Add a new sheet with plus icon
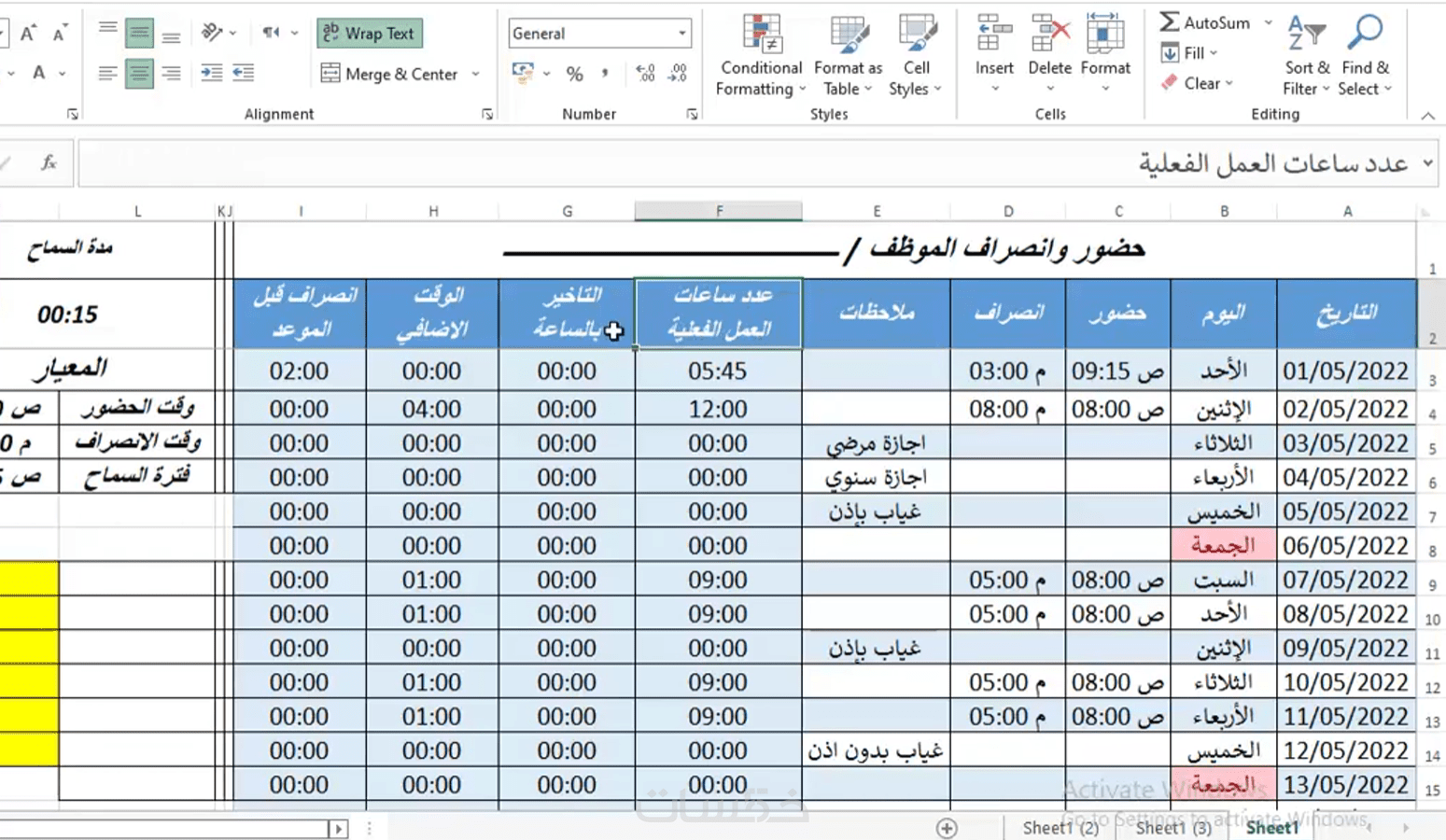Screen dimensions: 1446x840 coord(947,828)
